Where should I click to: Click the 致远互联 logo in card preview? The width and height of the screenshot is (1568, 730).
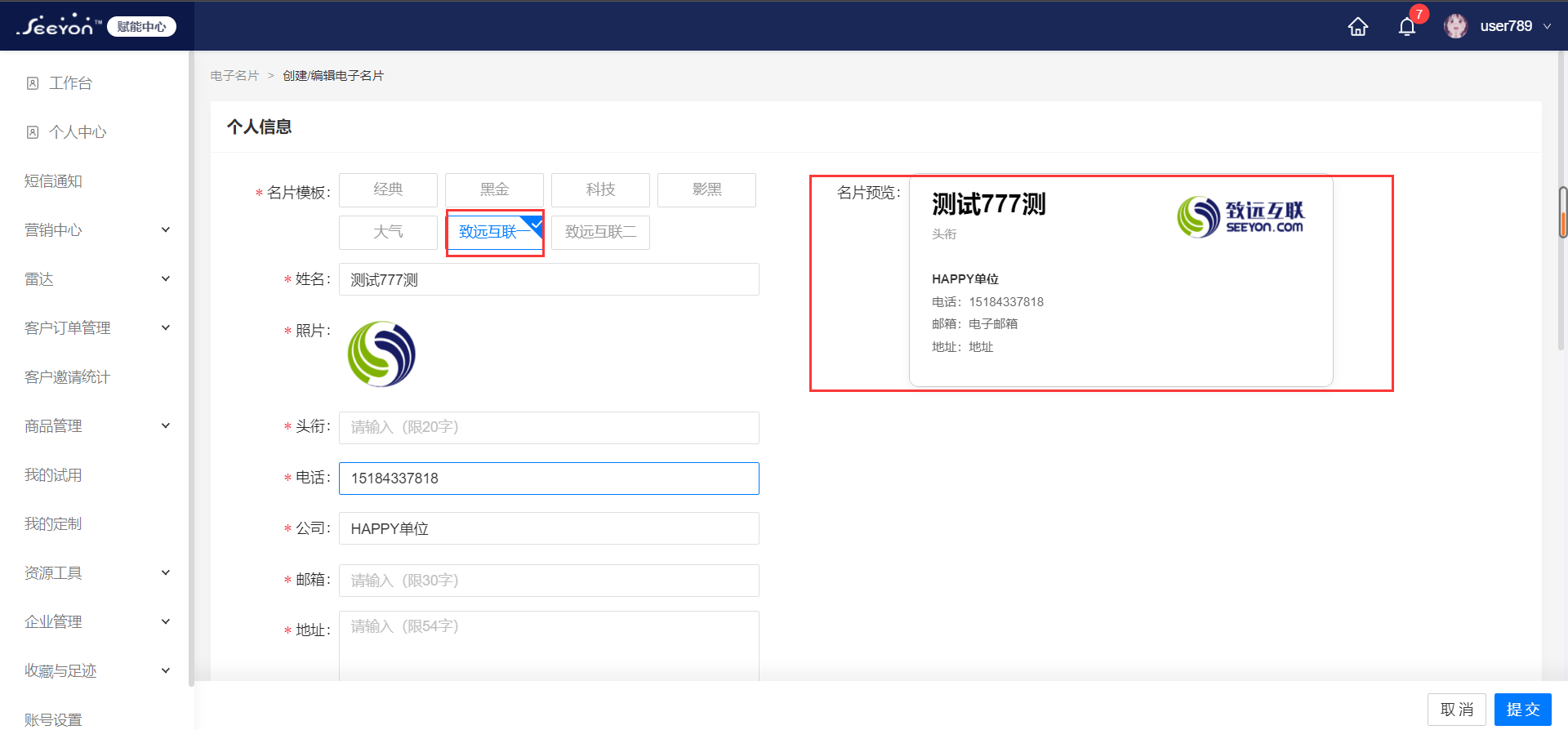tap(1241, 217)
